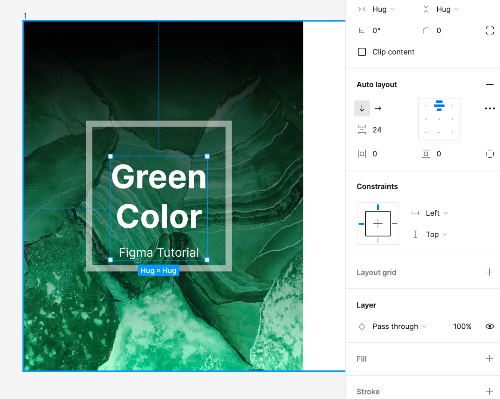Add a layout grid with plus
This screenshot has height=399, width=500.
[489, 272]
